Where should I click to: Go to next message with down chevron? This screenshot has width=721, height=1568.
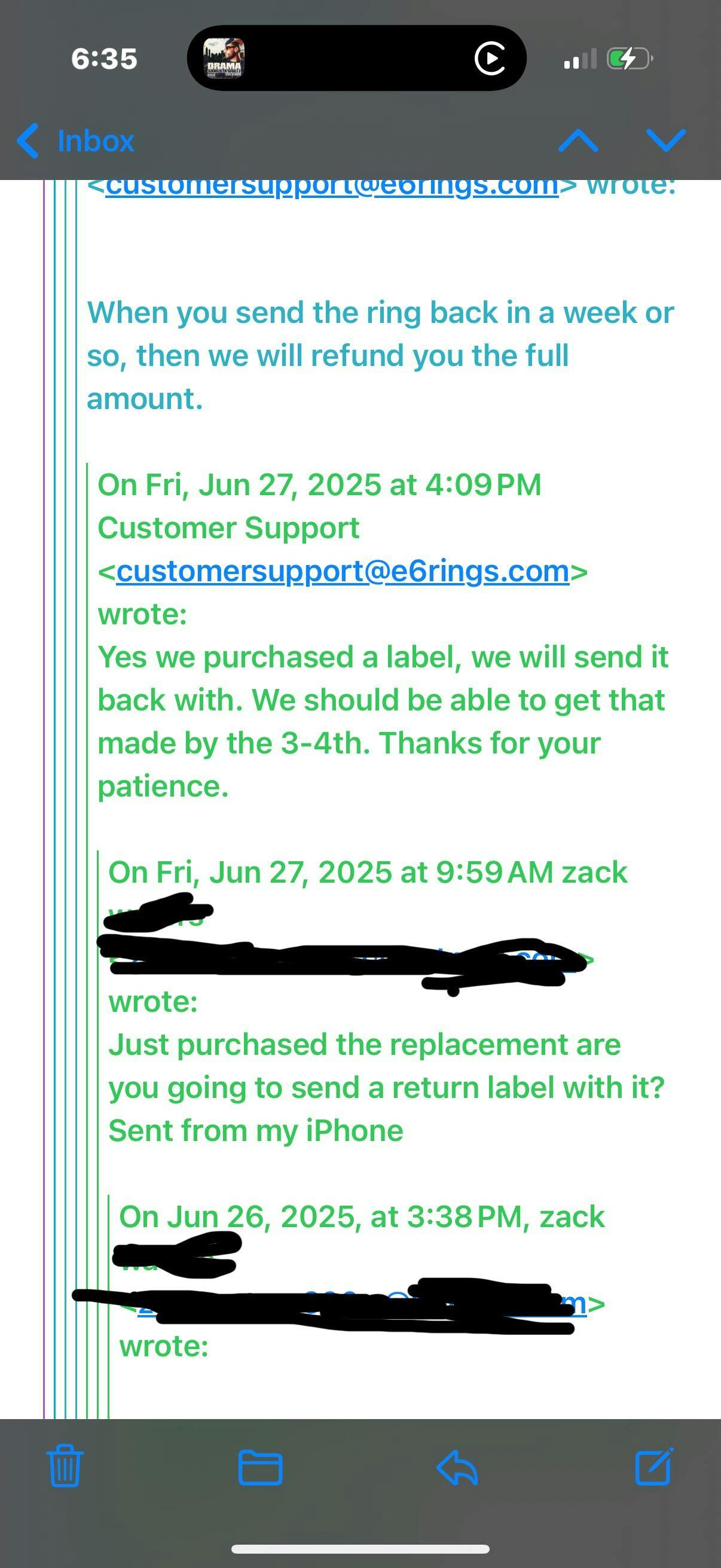pos(666,140)
